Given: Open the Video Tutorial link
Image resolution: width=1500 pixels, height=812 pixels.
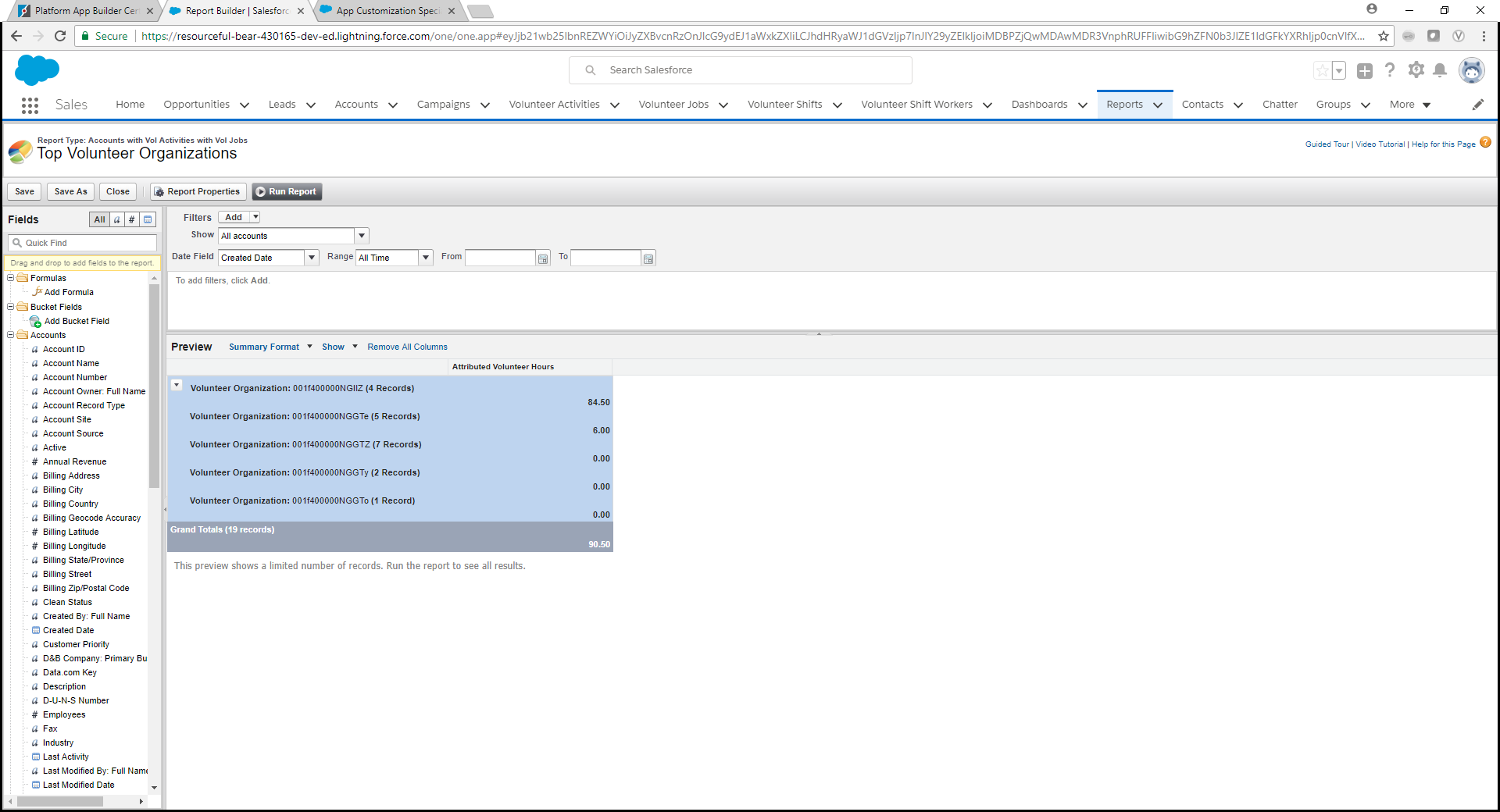Looking at the screenshot, I should 1380,144.
